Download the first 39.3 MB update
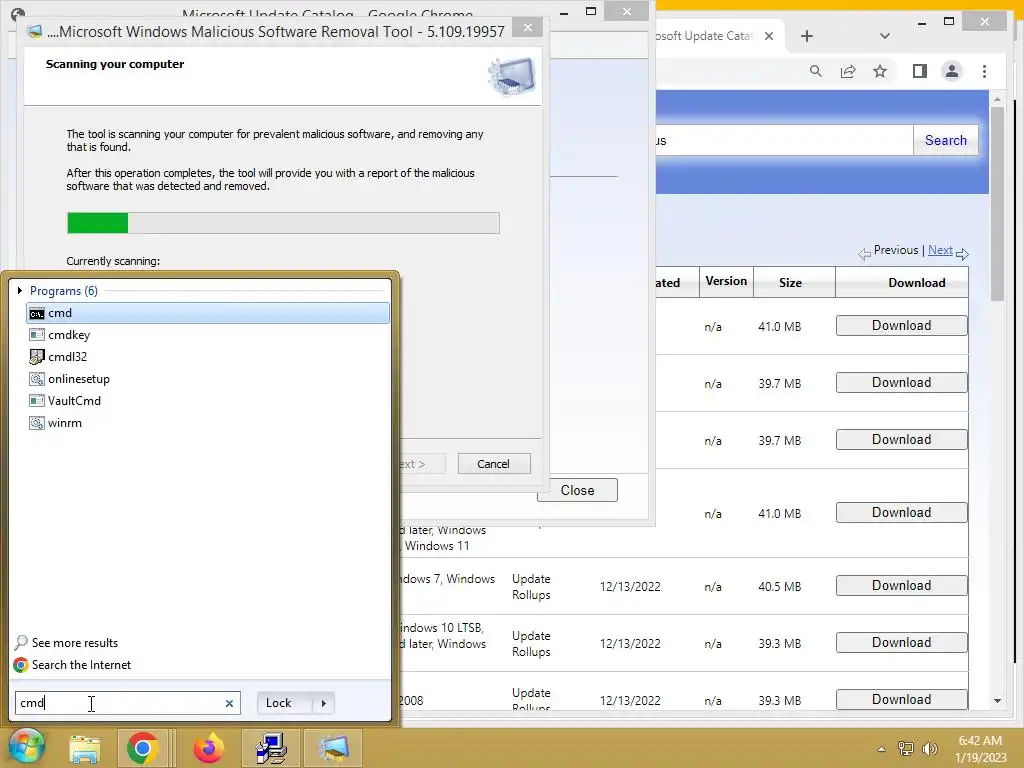The width and height of the screenshot is (1024, 768). pos(902,643)
